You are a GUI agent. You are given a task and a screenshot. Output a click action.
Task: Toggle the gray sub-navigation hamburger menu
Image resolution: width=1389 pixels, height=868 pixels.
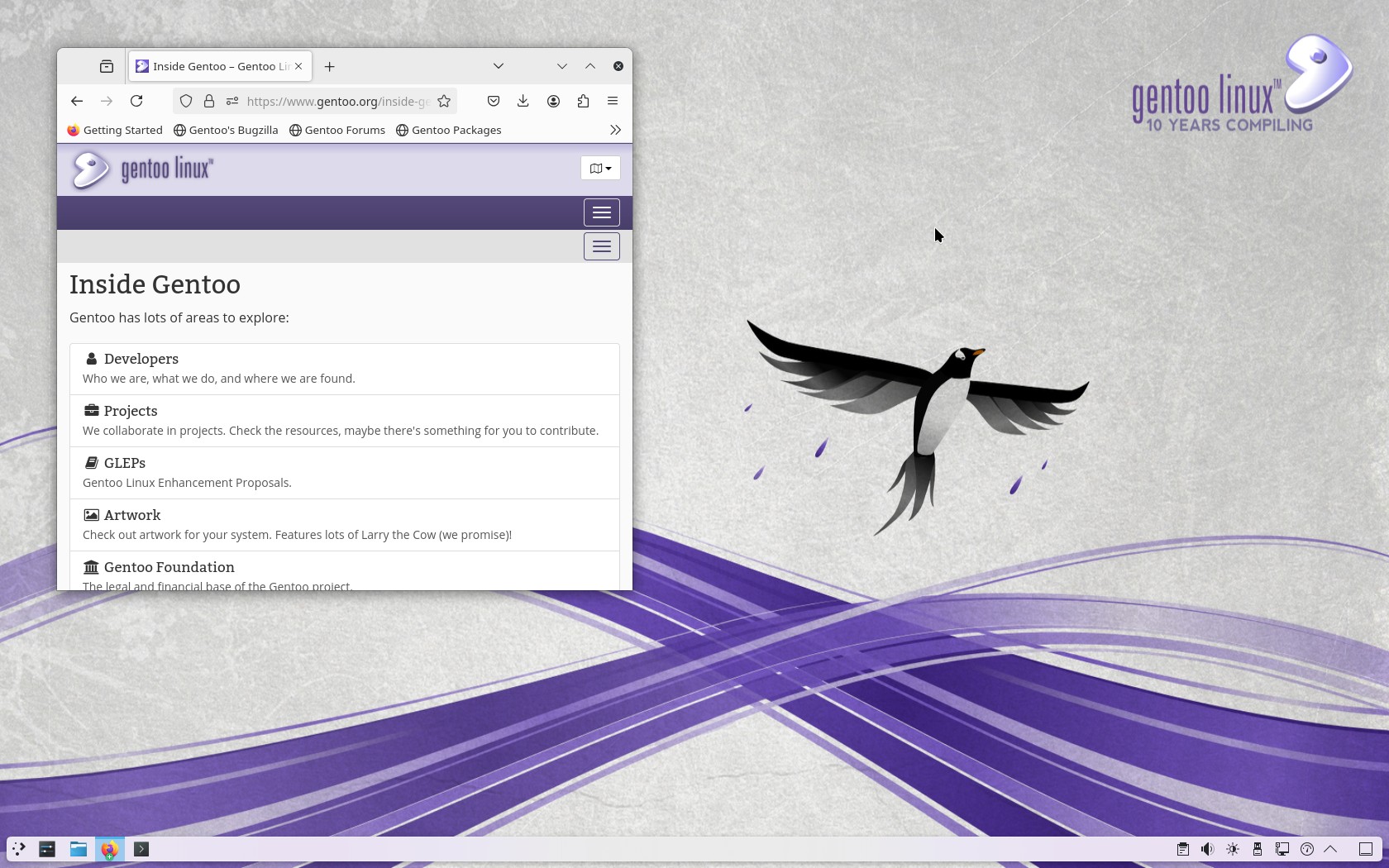[602, 246]
